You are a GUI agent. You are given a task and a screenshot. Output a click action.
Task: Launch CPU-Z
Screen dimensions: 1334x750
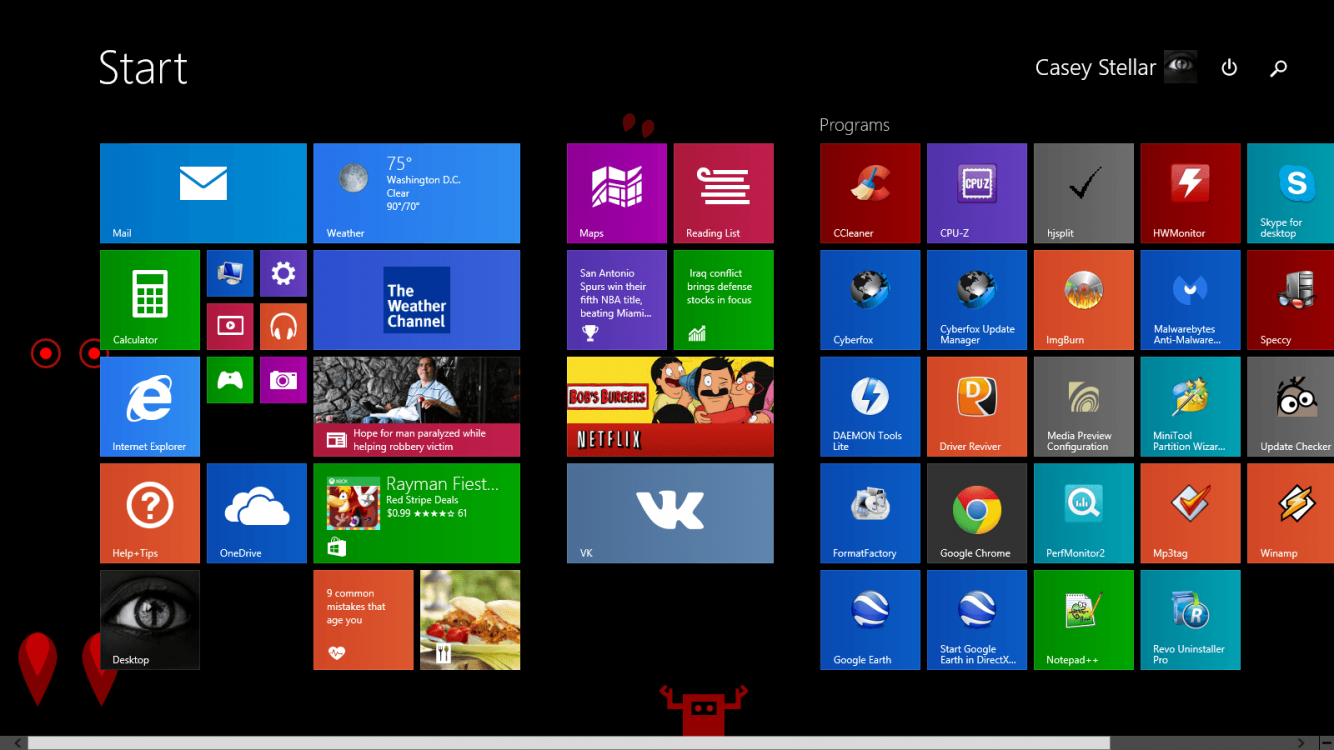pos(977,193)
